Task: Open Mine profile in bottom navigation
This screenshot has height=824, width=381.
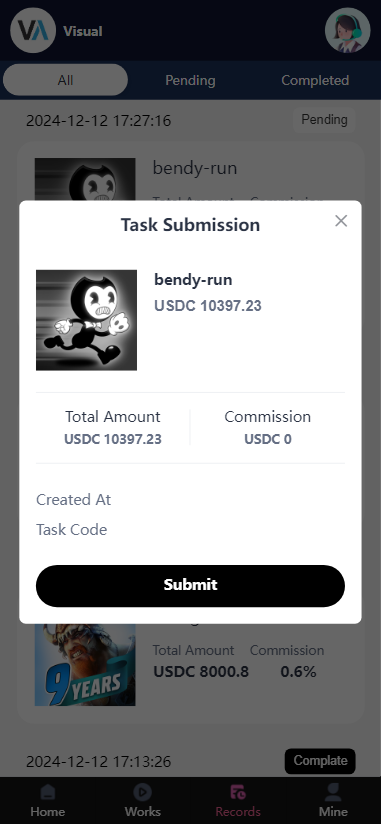Action: pyautogui.click(x=333, y=800)
